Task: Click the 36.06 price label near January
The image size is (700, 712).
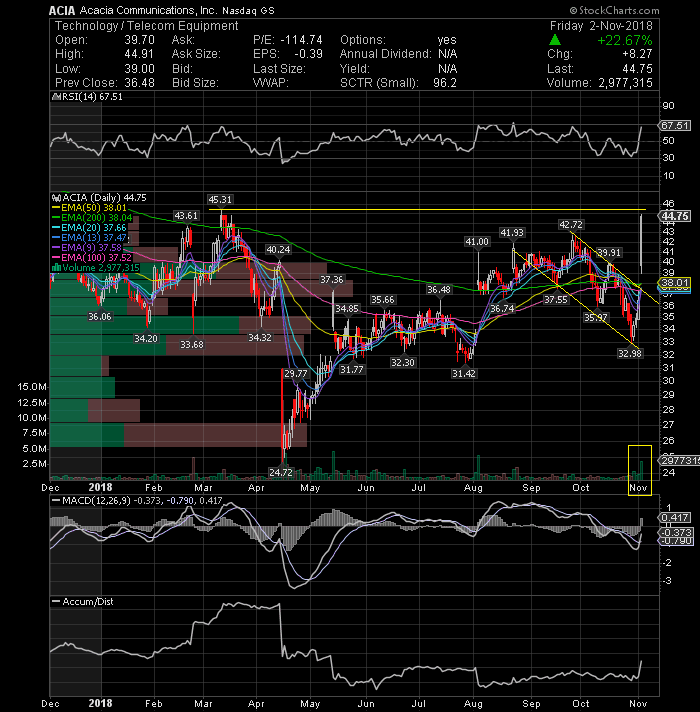Action: [x=99, y=316]
